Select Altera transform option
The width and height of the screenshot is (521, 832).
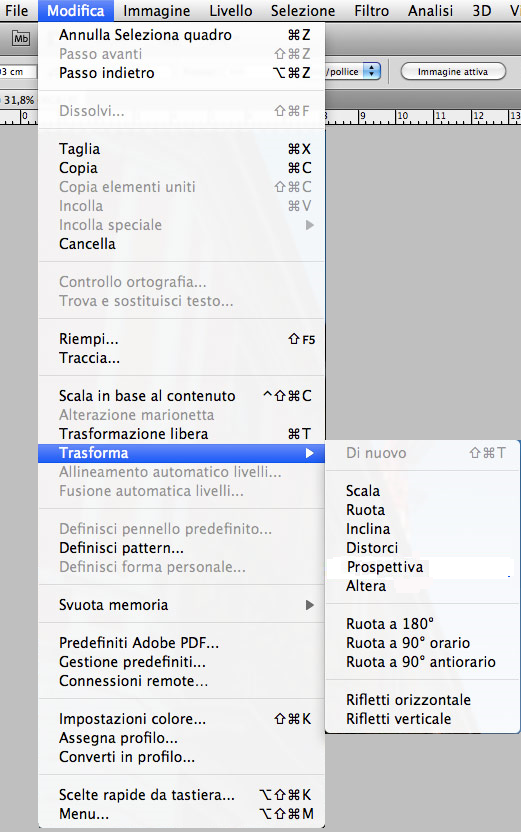coord(422,586)
